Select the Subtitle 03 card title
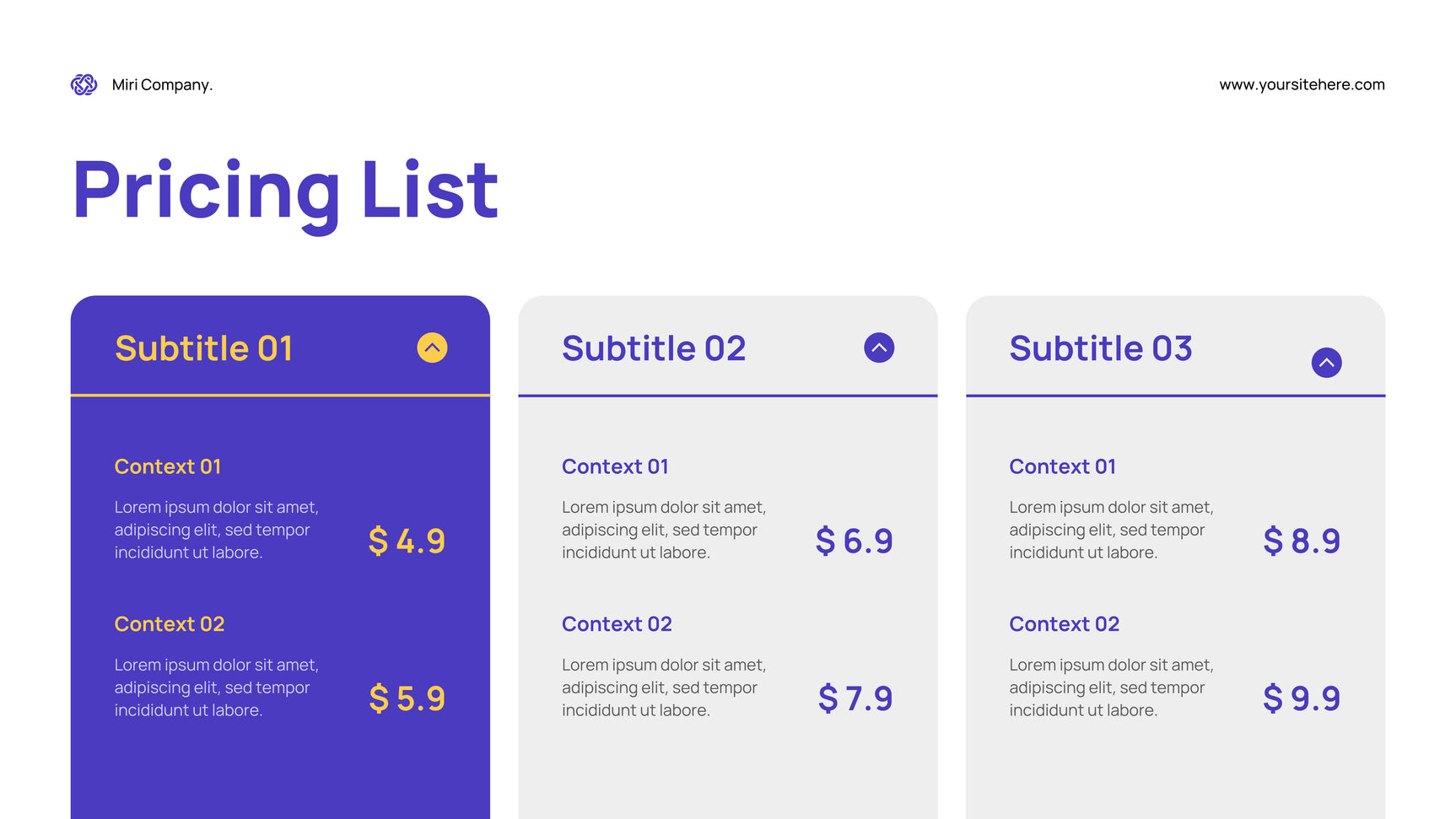This screenshot has width=1456, height=819. (1101, 348)
